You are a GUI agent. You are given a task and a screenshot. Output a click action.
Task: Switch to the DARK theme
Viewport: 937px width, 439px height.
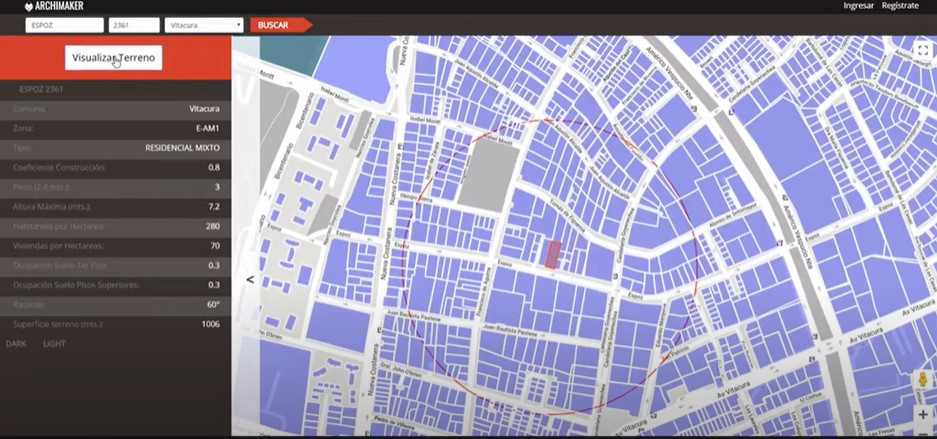coord(16,344)
